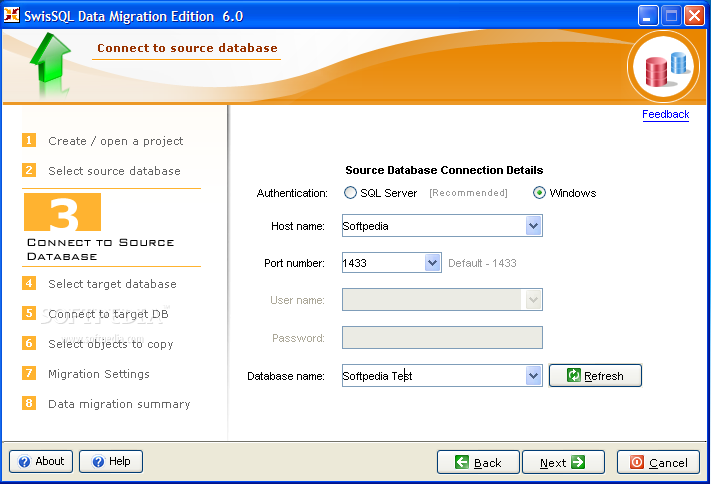
Task: Expand the Database name dropdown arrow
Action: point(533,376)
